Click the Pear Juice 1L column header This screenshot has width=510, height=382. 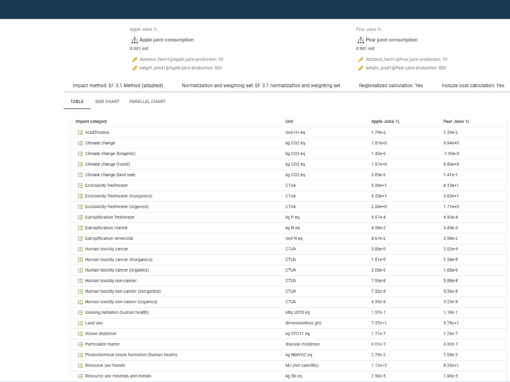click(x=456, y=121)
